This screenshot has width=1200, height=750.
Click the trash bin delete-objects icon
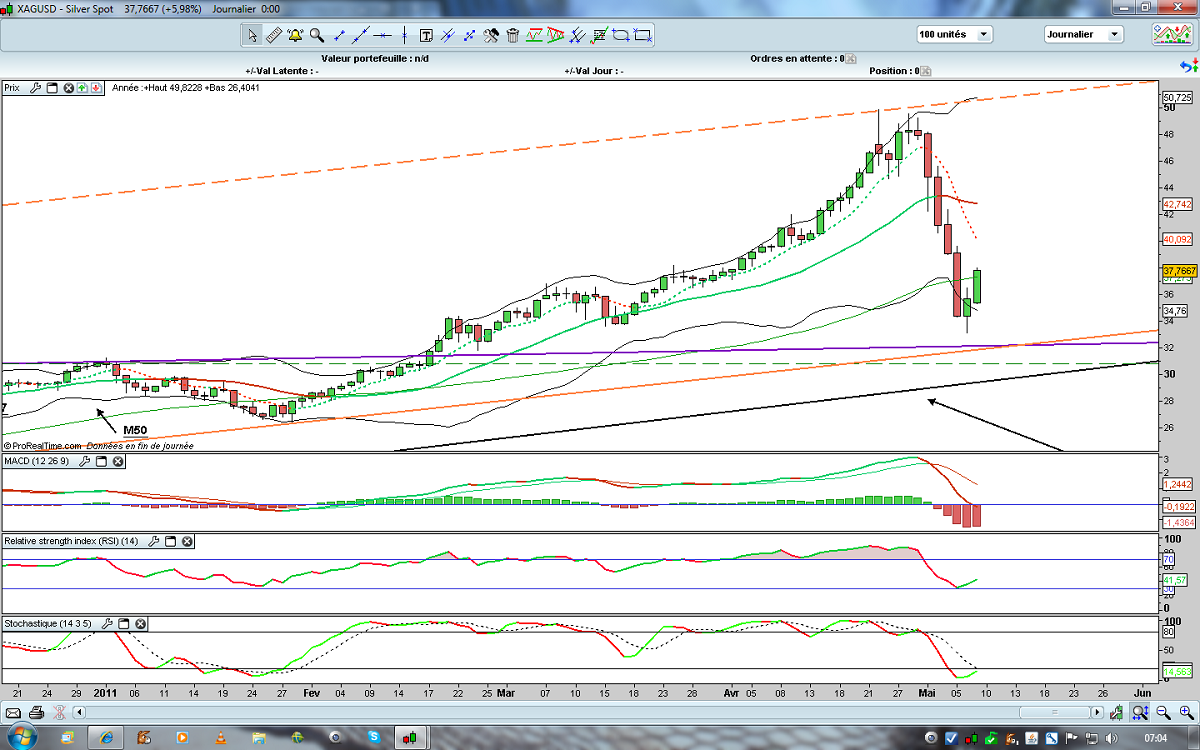[513, 35]
